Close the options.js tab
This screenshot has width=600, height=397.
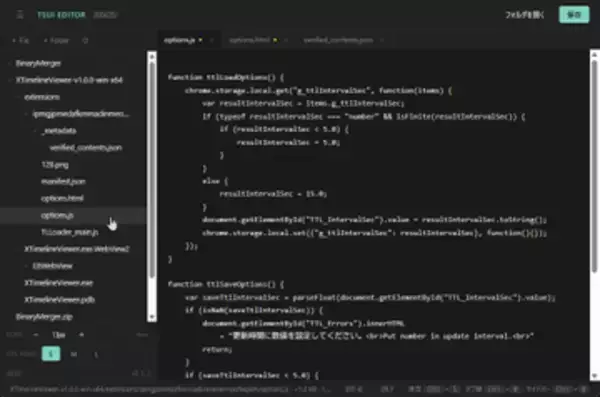pyautogui.click(x=212, y=40)
